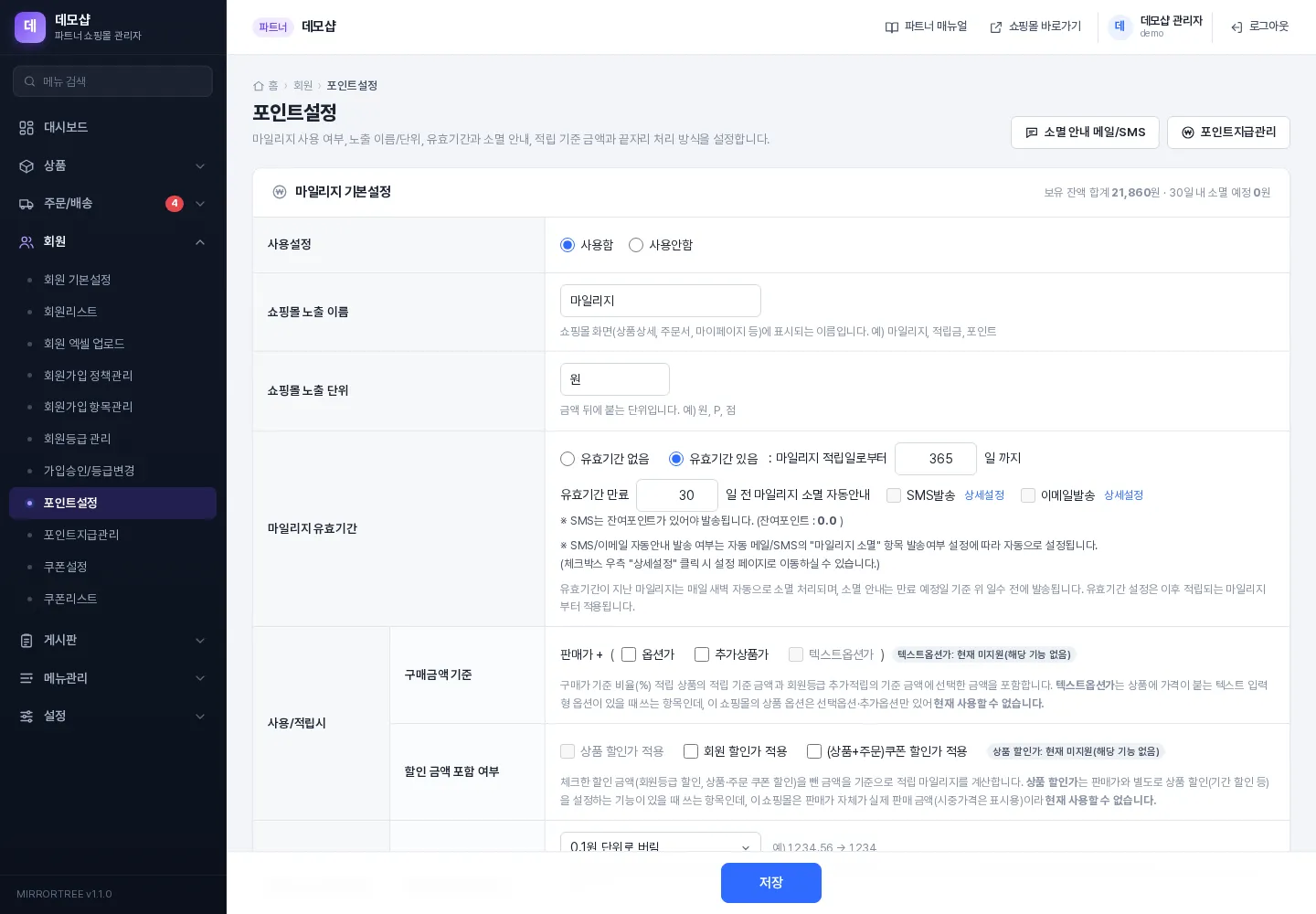Click the 상품 box icon
The width and height of the screenshot is (1316, 914).
point(27,166)
